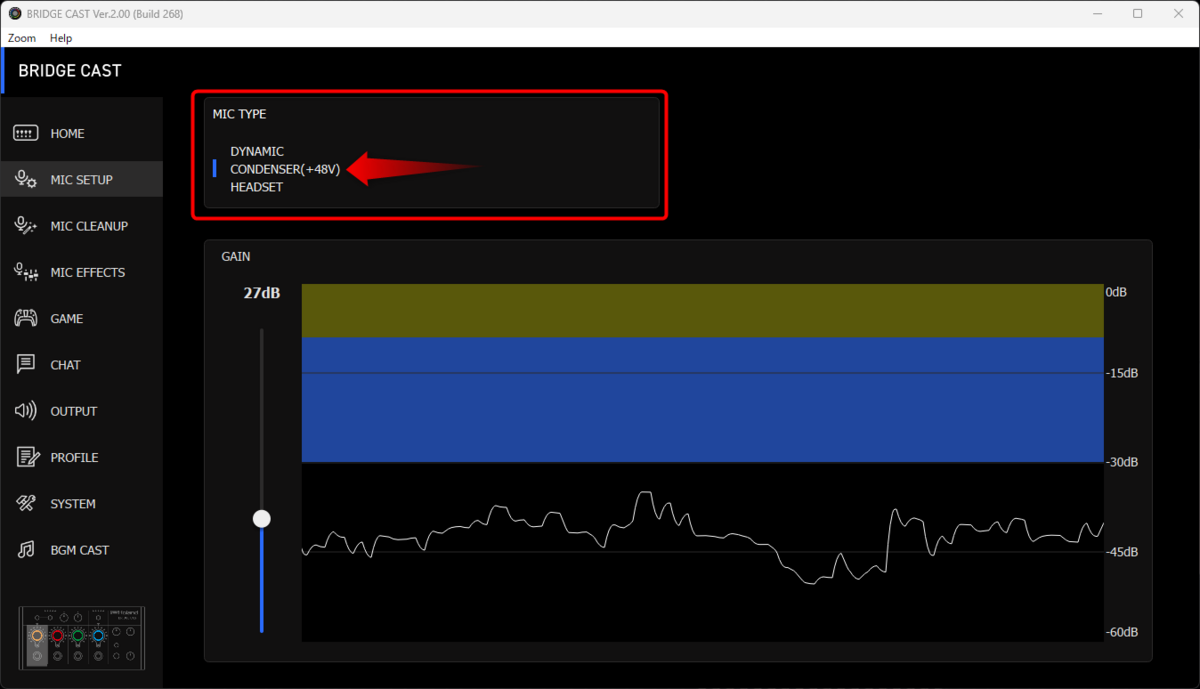Click the GAME controller icon
Image resolution: width=1200 pixels, height=689 pixels.
[x=26, y=318]
